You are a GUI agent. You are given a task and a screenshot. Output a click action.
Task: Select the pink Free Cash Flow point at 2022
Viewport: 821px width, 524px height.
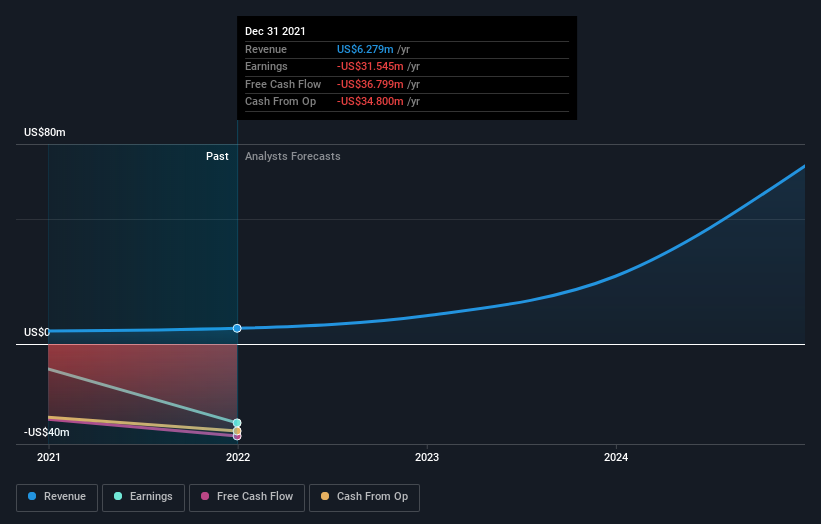pos(237,436)
